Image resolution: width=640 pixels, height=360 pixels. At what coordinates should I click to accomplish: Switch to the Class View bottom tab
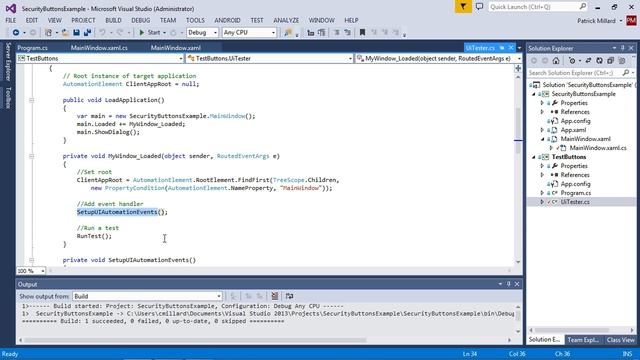click(620, 340)
